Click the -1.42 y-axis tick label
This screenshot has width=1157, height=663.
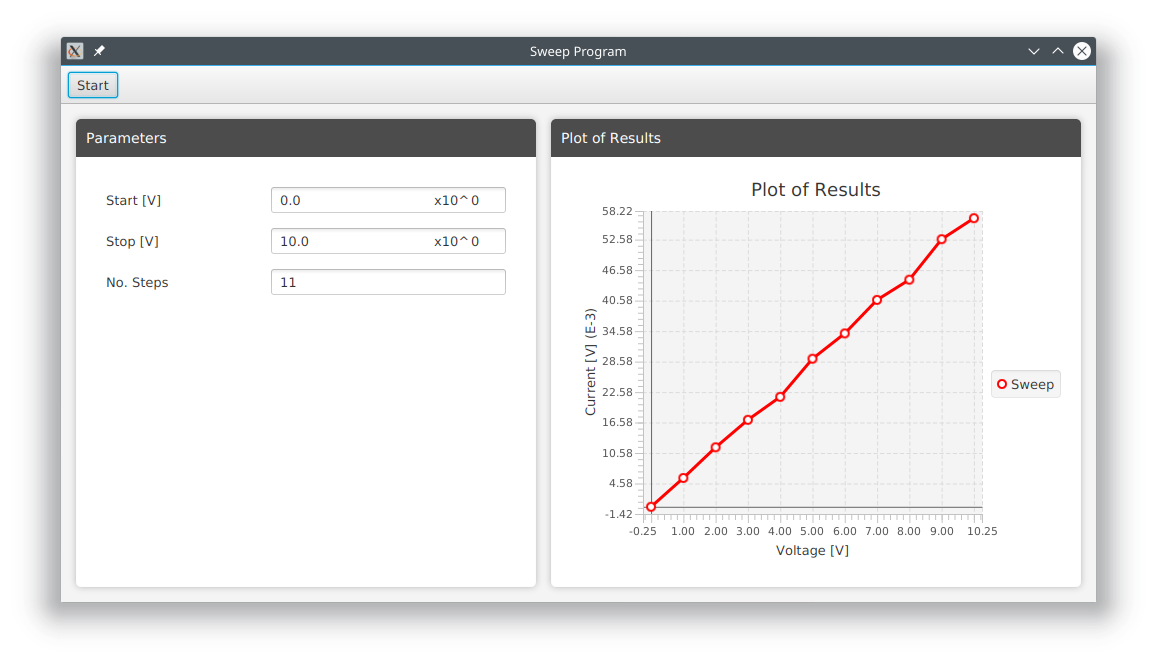click(618, 514)
